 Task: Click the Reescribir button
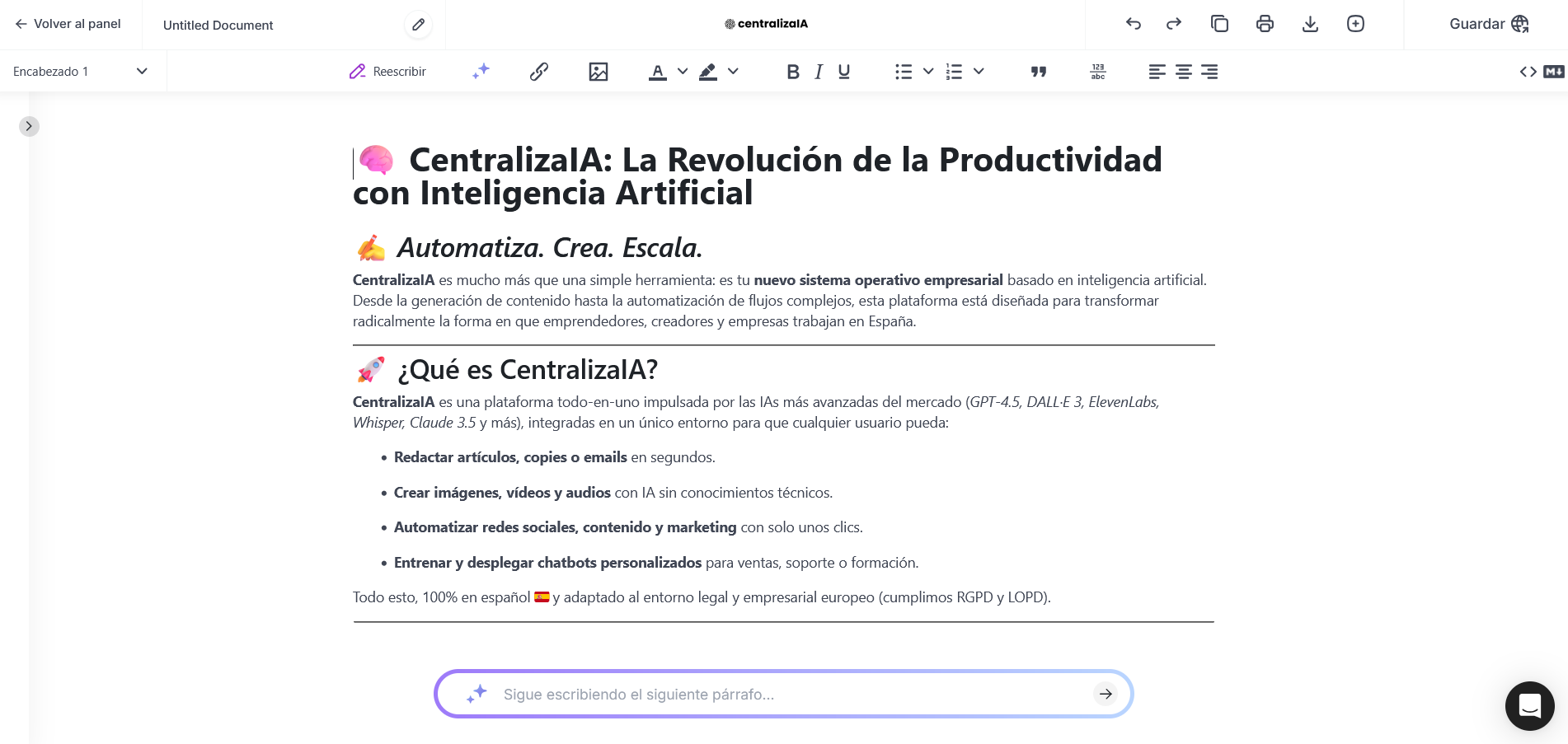click(x=387, y=72)
